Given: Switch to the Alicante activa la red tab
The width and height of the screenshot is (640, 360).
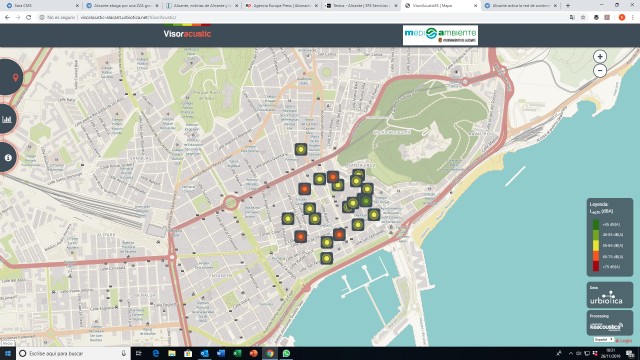Looking at the screenshot, I should [x=521, y=6].
